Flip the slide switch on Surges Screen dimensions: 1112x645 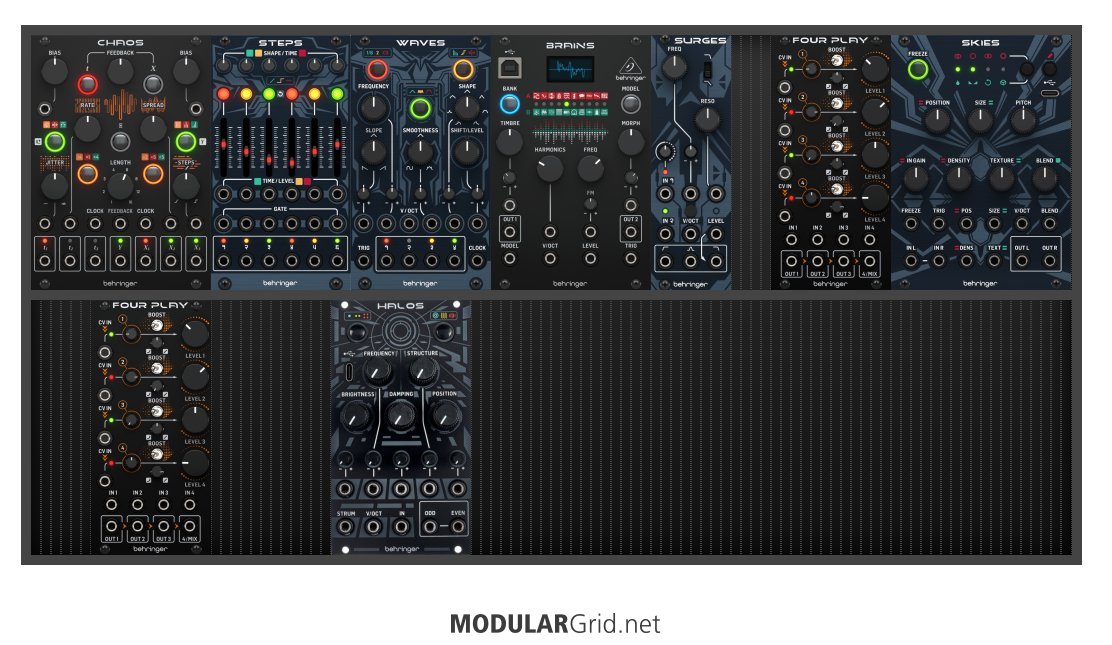[707, 70]
